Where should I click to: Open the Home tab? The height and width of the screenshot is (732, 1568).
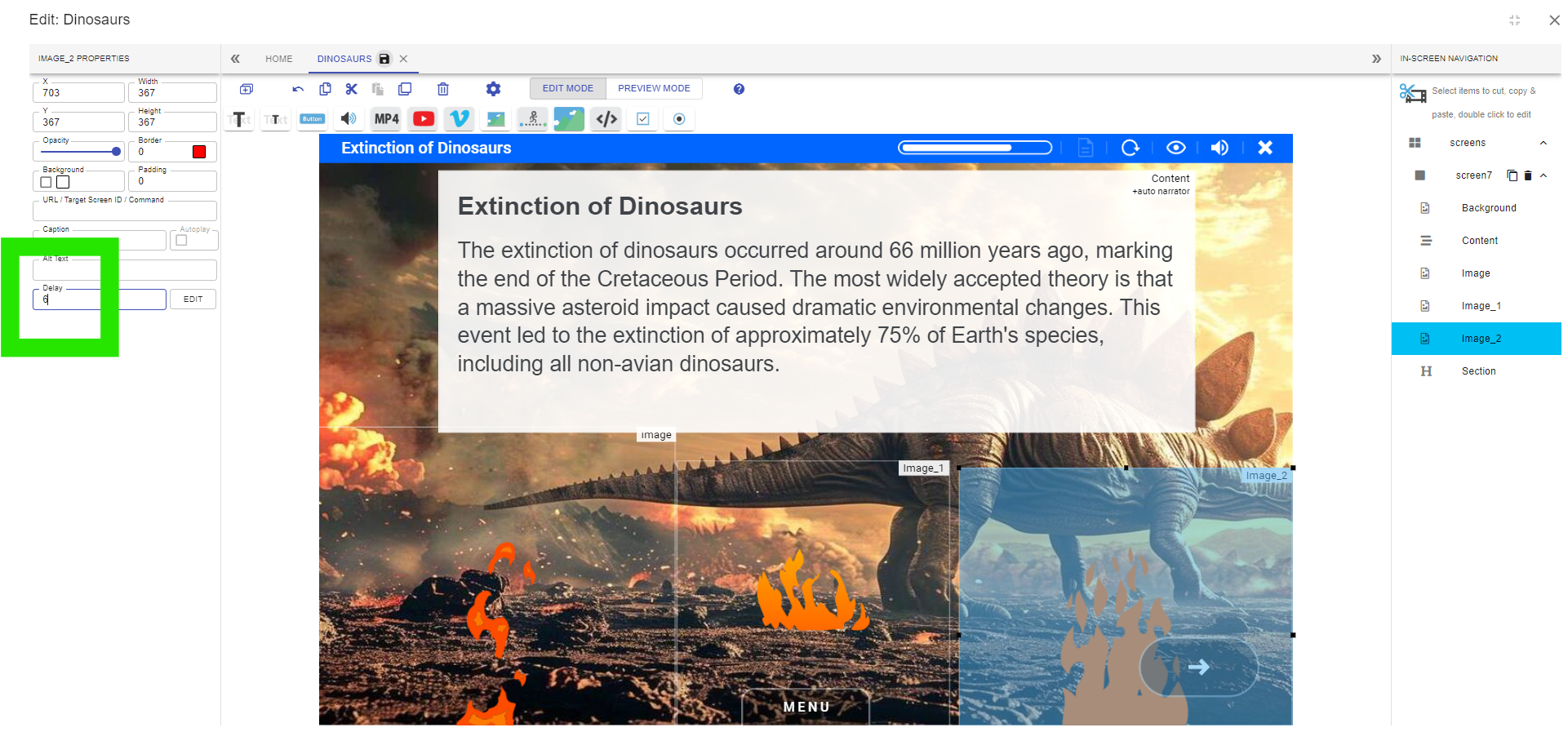point(279,59)
